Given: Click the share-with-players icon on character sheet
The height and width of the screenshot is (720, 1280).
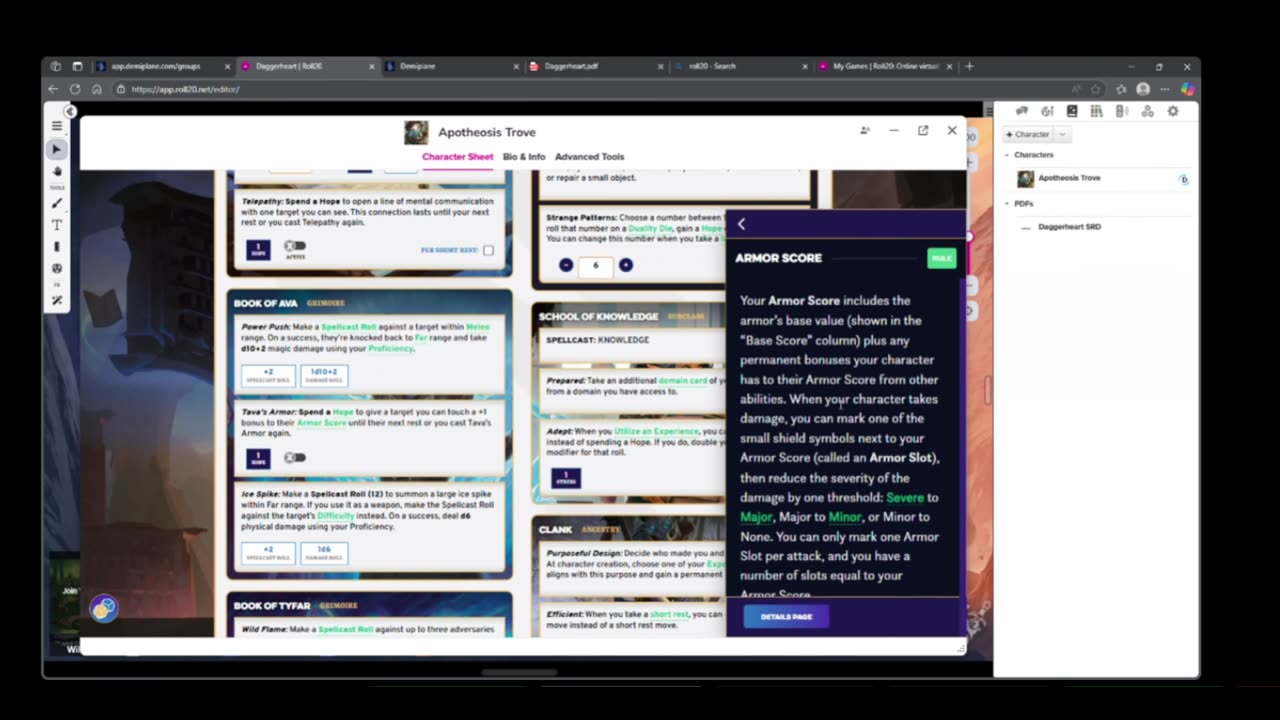Looking at the screenshot, I should (x=865, y=130).
